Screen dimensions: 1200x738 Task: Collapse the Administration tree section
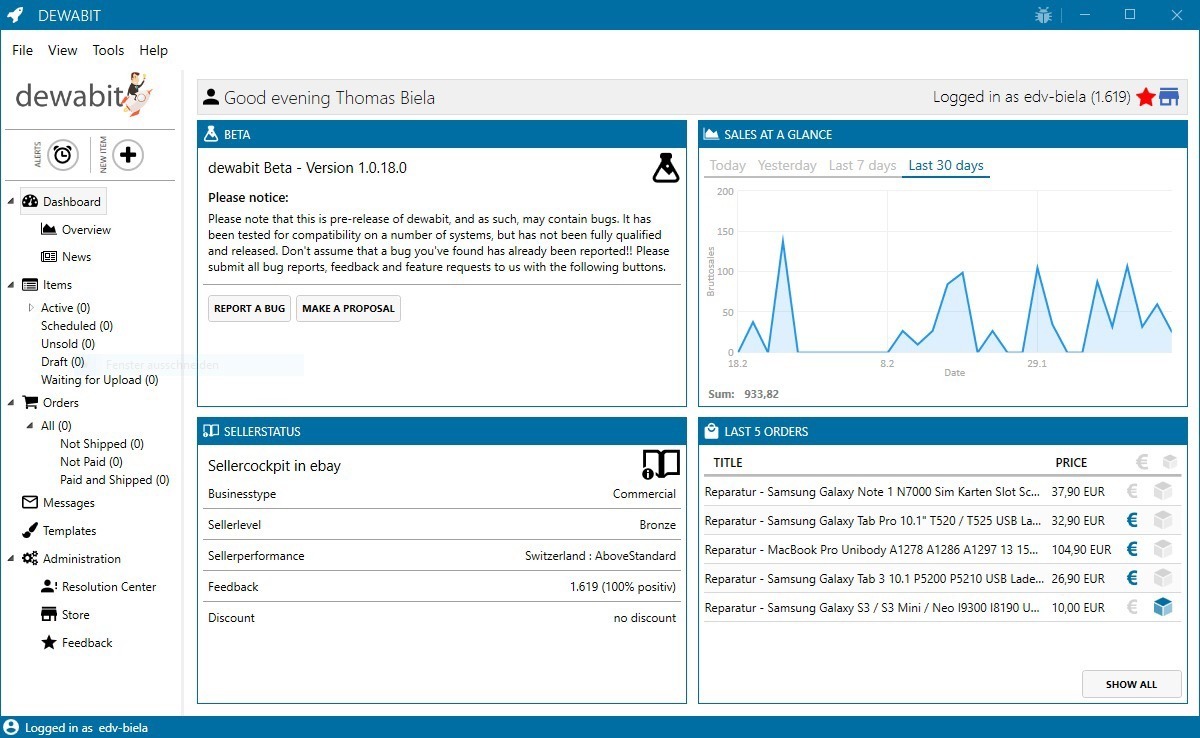(11, 559)
